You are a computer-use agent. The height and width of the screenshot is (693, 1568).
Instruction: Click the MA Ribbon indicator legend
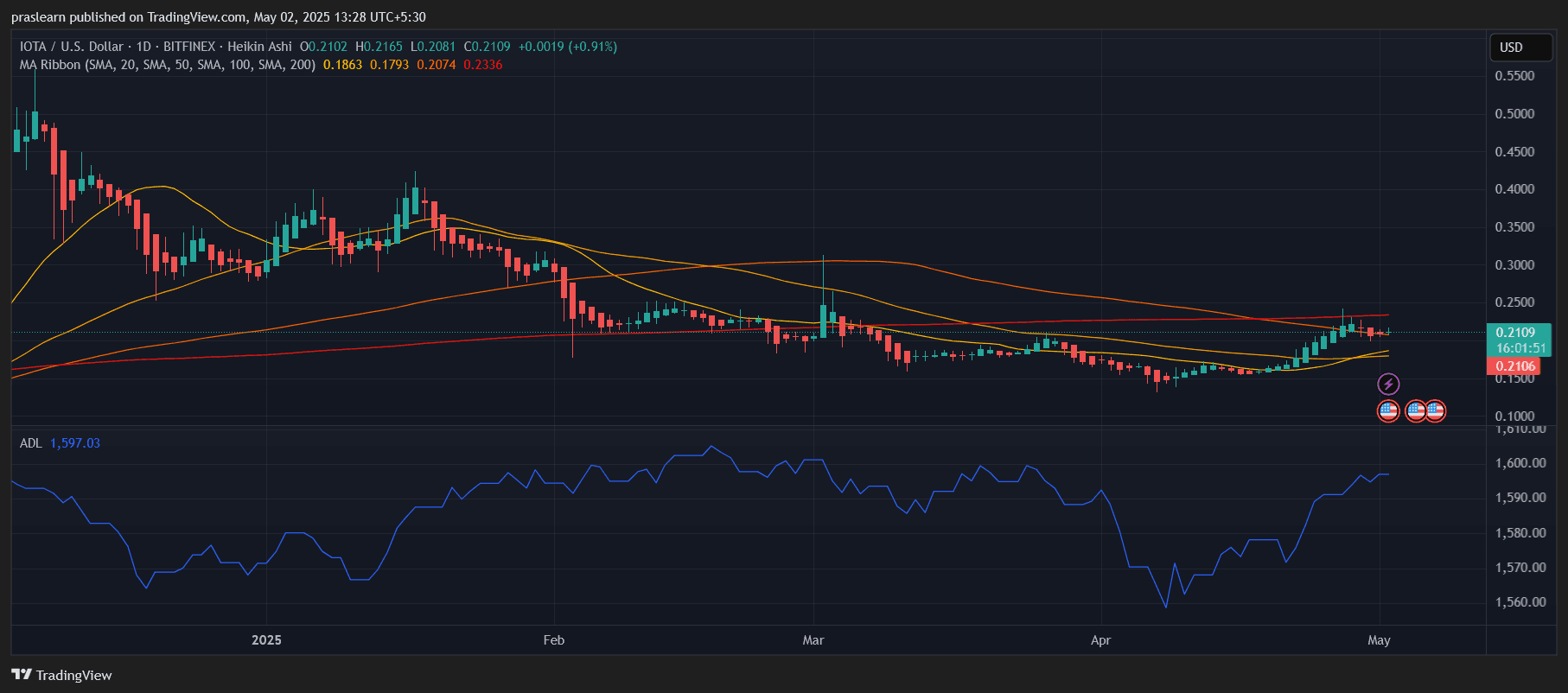pos(167,65)
